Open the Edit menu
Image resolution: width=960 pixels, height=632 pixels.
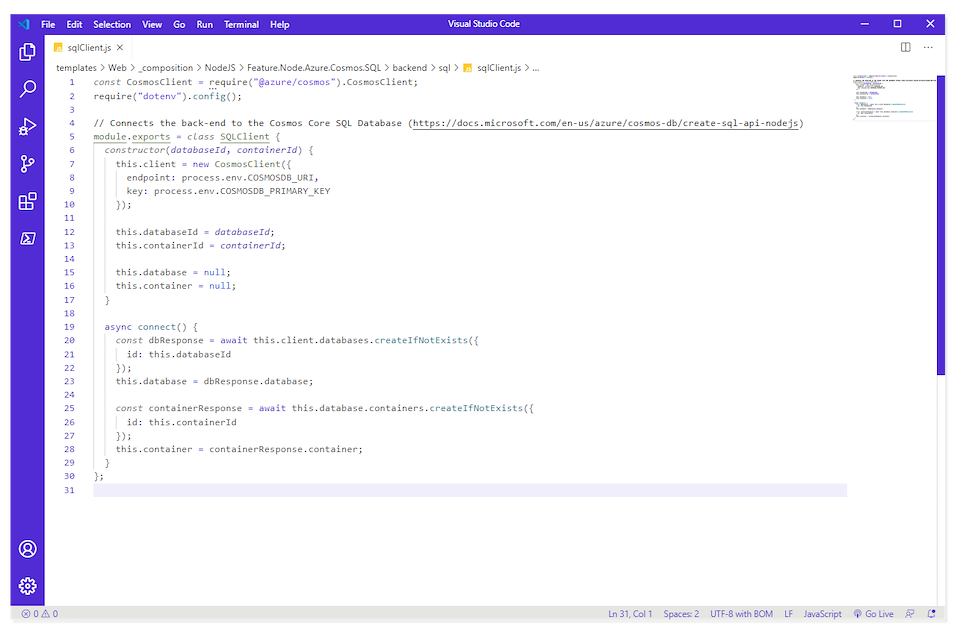click(74, 24)
